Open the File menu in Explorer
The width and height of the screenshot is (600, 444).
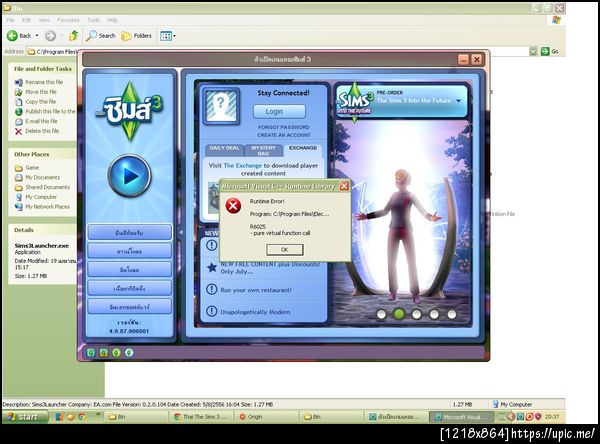(x=10, y=20)
